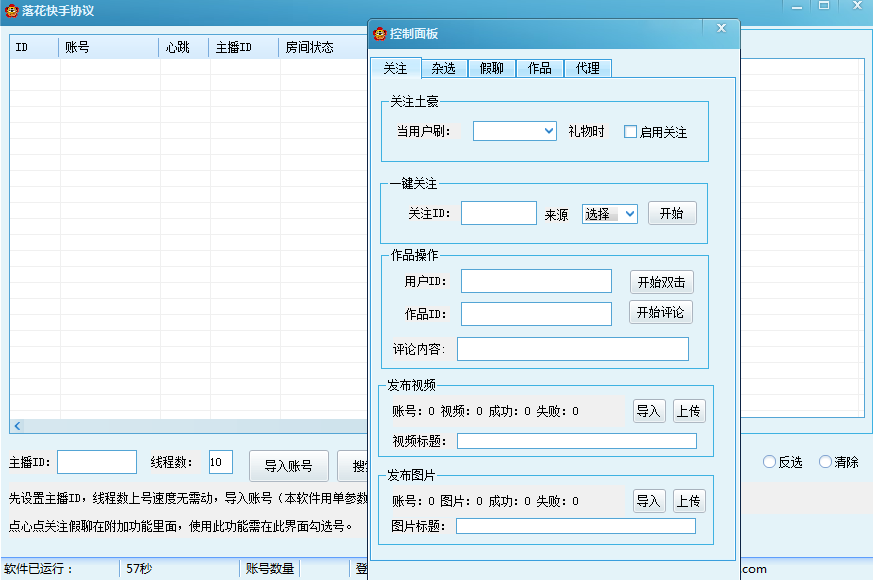Open the 假聊 tab
873x580 pixels.
click(492, 68)
